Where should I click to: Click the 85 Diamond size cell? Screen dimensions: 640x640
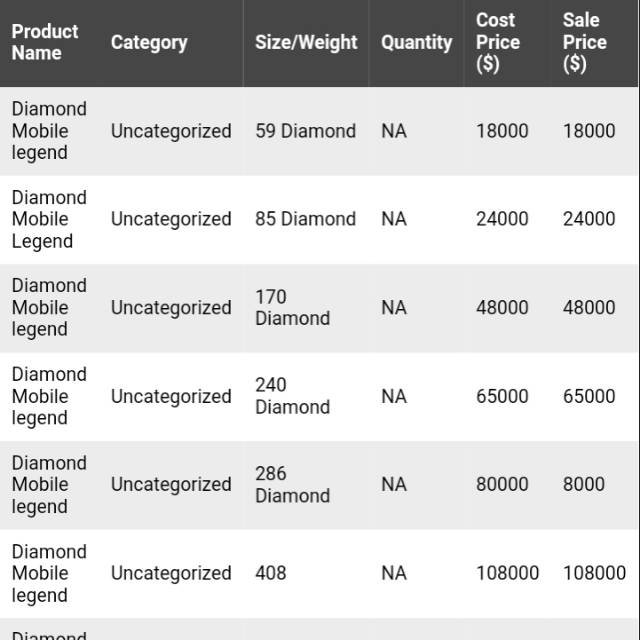[x=305, y=219]
